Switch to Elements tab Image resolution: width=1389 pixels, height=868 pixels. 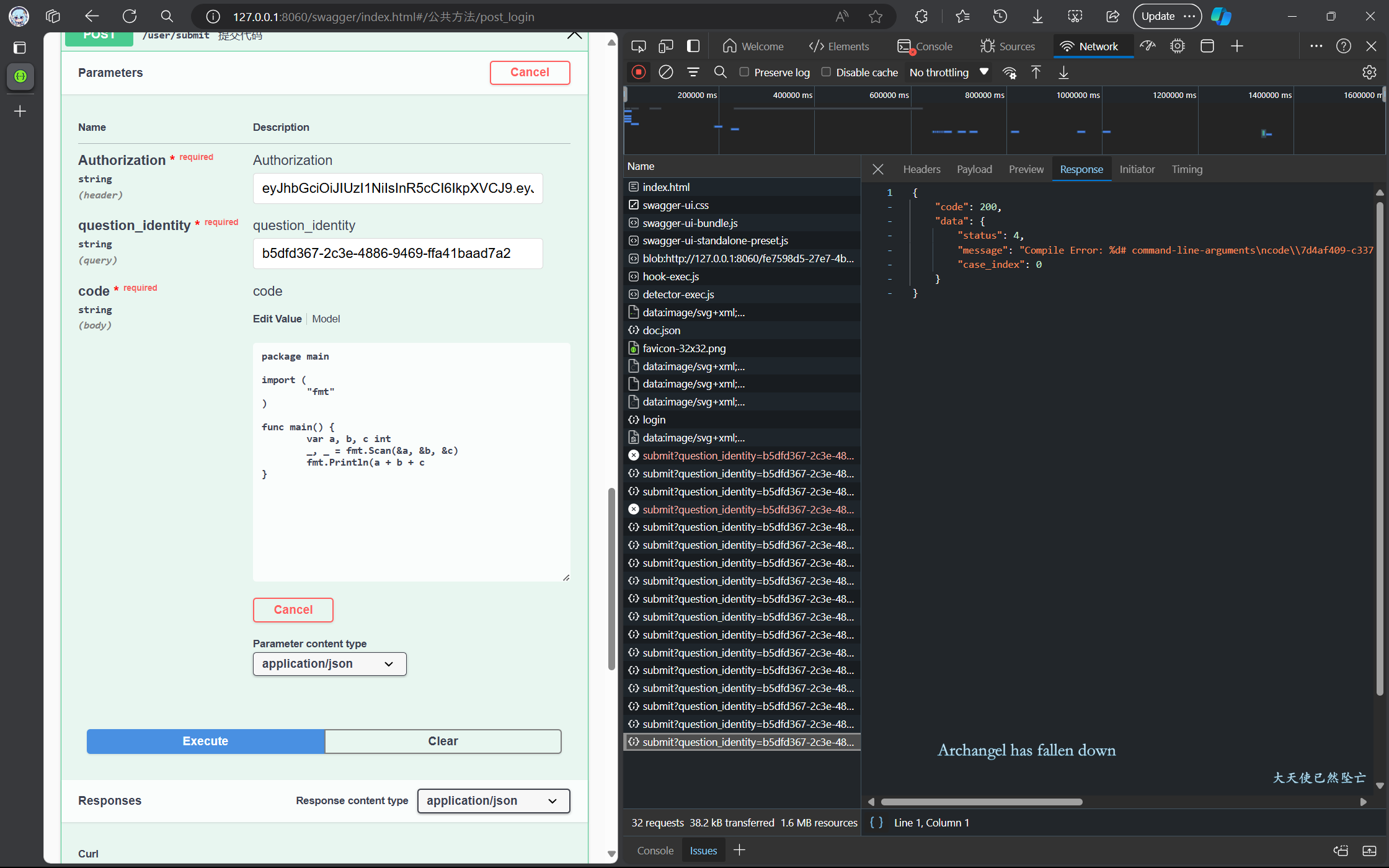click(839, 46)
